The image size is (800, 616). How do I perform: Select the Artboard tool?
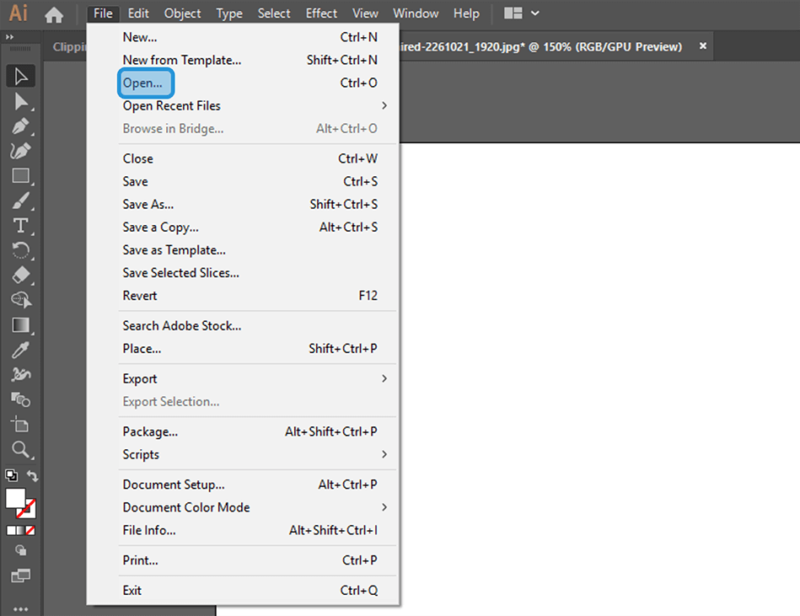[x=20, y=425]
